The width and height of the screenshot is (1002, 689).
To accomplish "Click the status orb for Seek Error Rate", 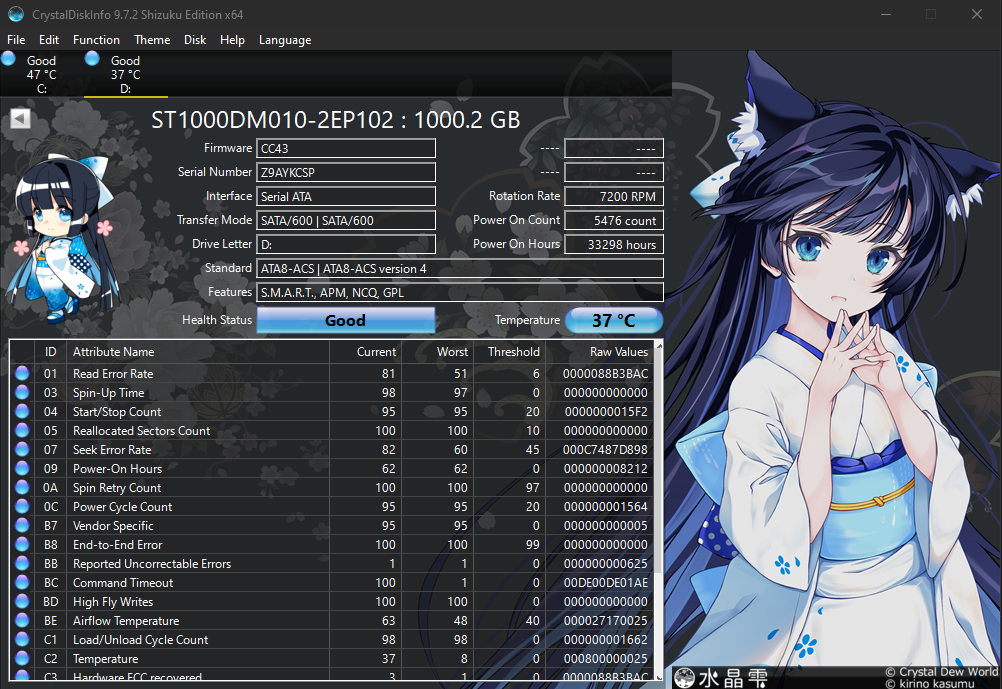I will pyautogui.click(x=22, y=450).
